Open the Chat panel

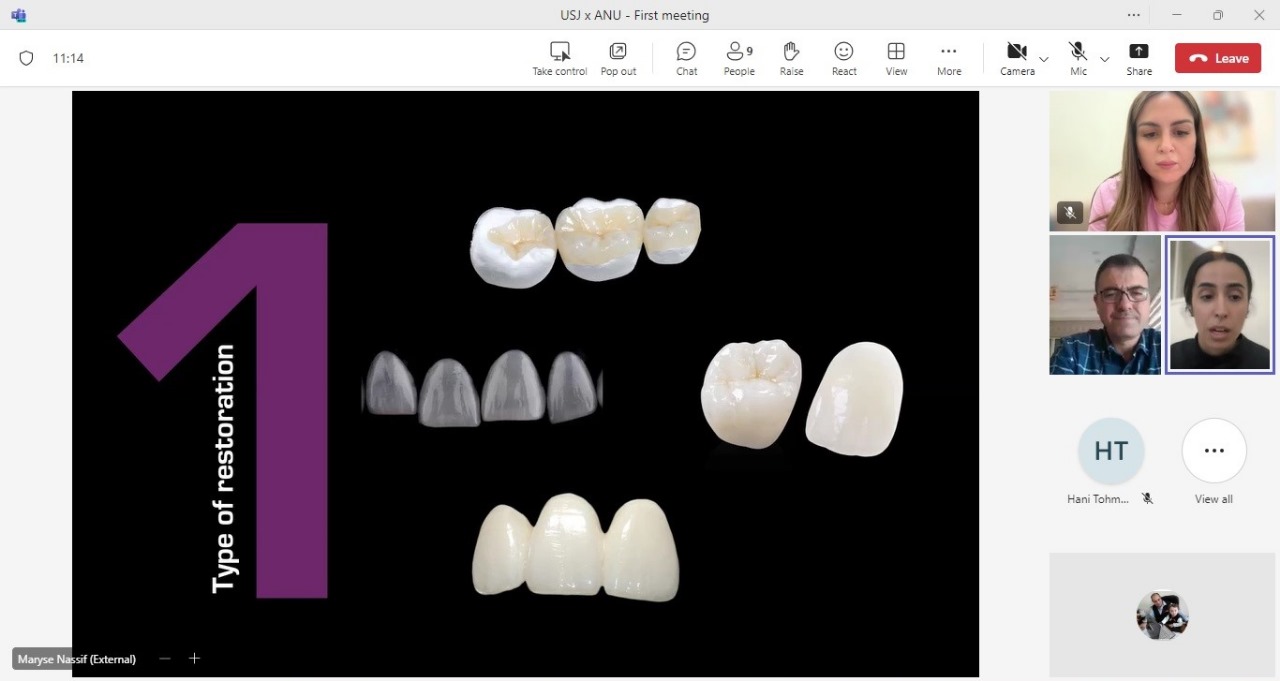tap(686, 52)
